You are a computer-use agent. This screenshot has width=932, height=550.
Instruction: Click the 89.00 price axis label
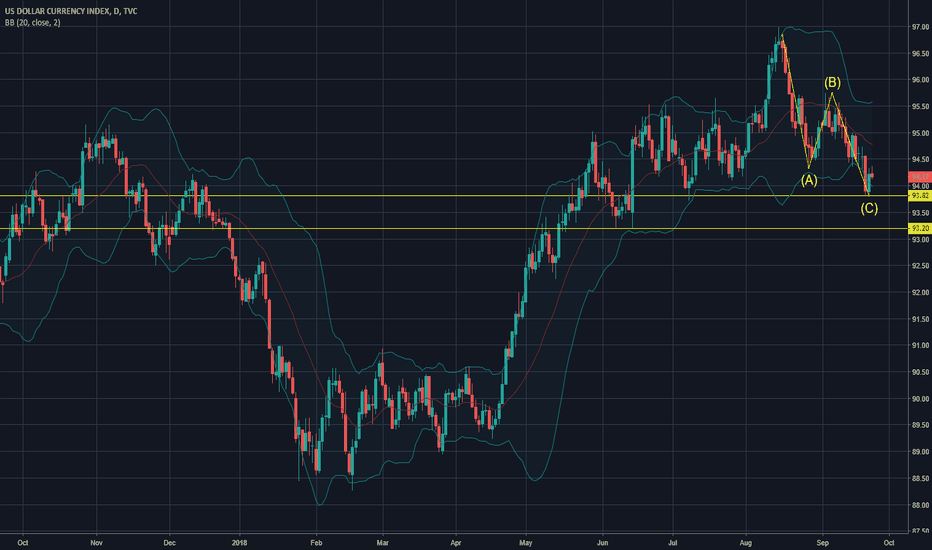[920, 452]
